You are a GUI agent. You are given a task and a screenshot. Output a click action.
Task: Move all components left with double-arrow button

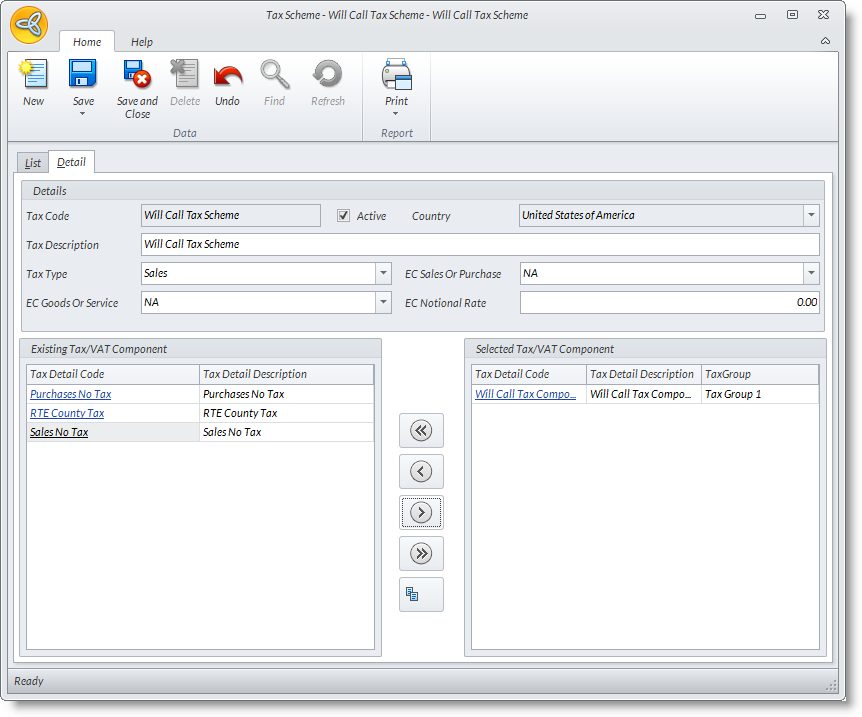pyautogui.click(x=421, y=431)
